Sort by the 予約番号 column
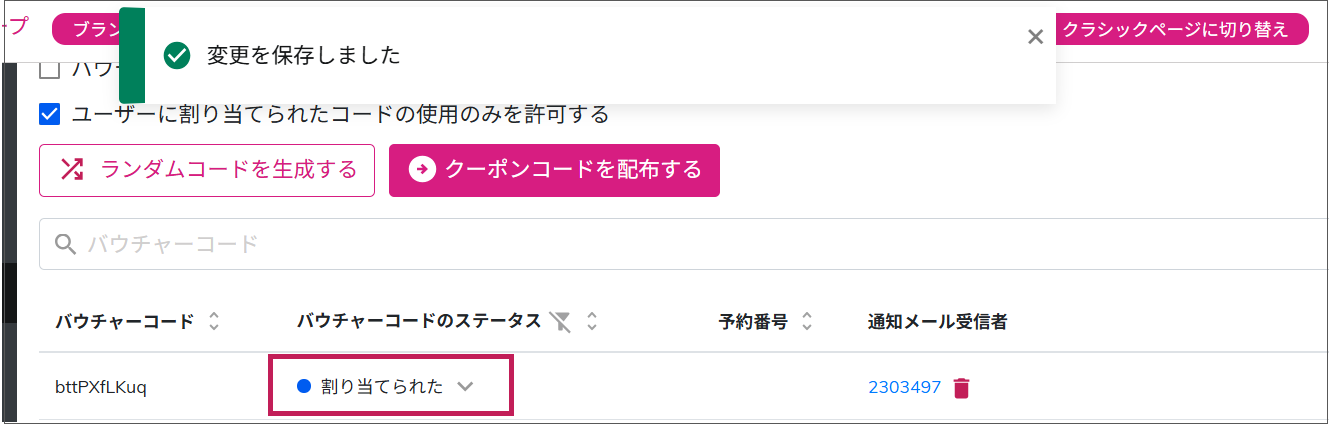 coord(807,322)
